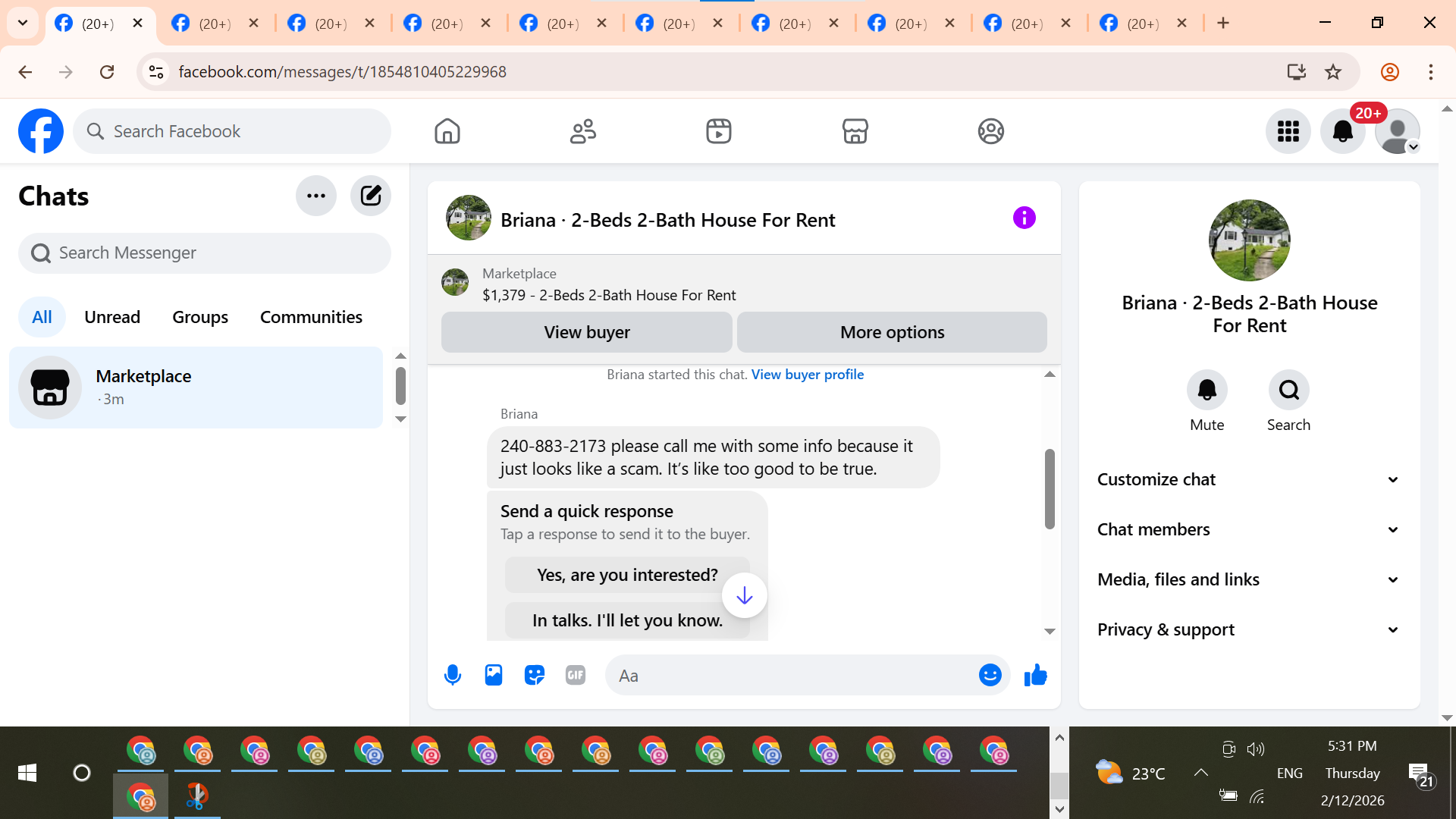
Task: Expand the Chat members section
Action: [x=1249, y=529]
